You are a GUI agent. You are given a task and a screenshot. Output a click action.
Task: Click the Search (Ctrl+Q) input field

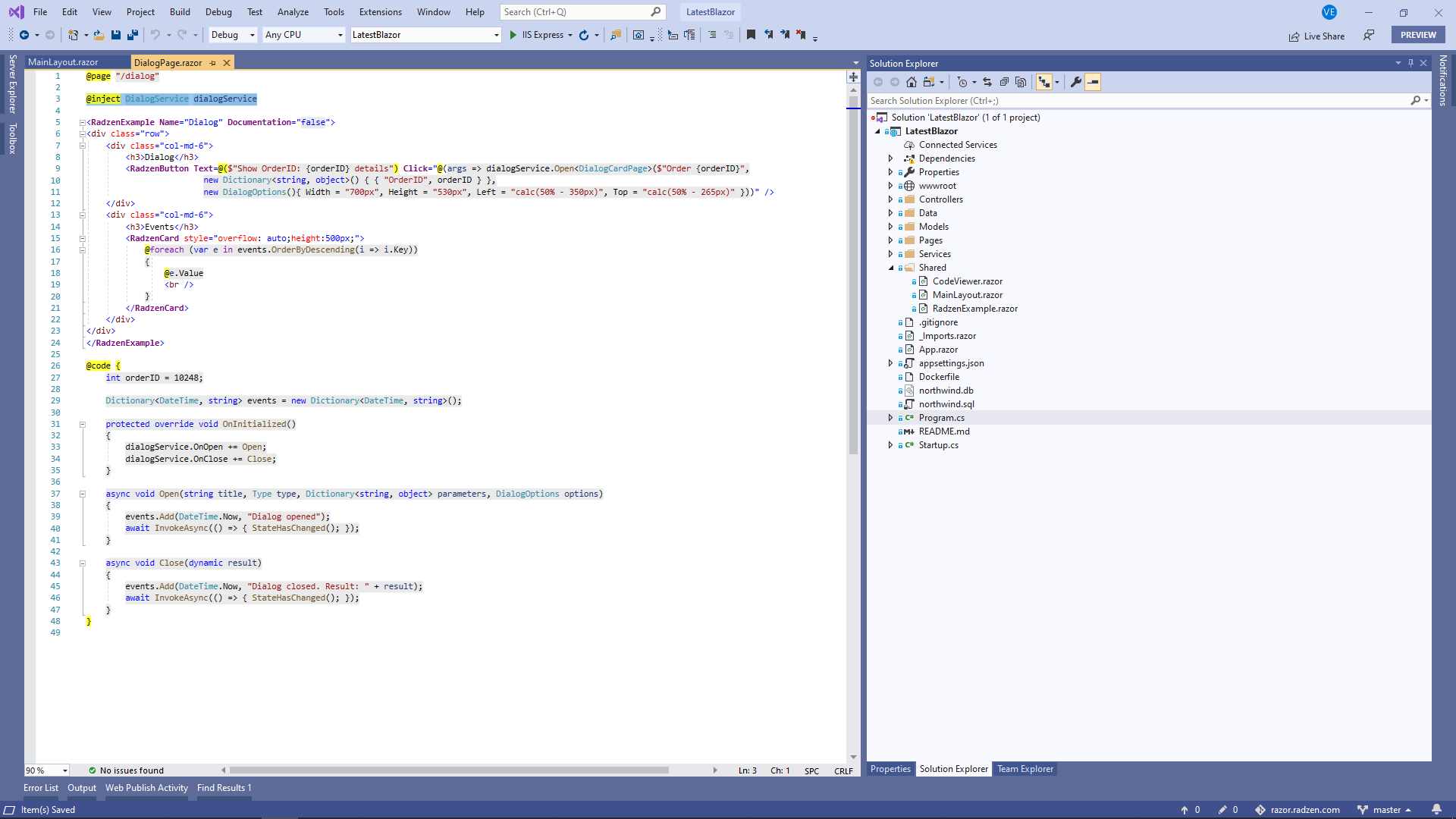coord(583,12)
